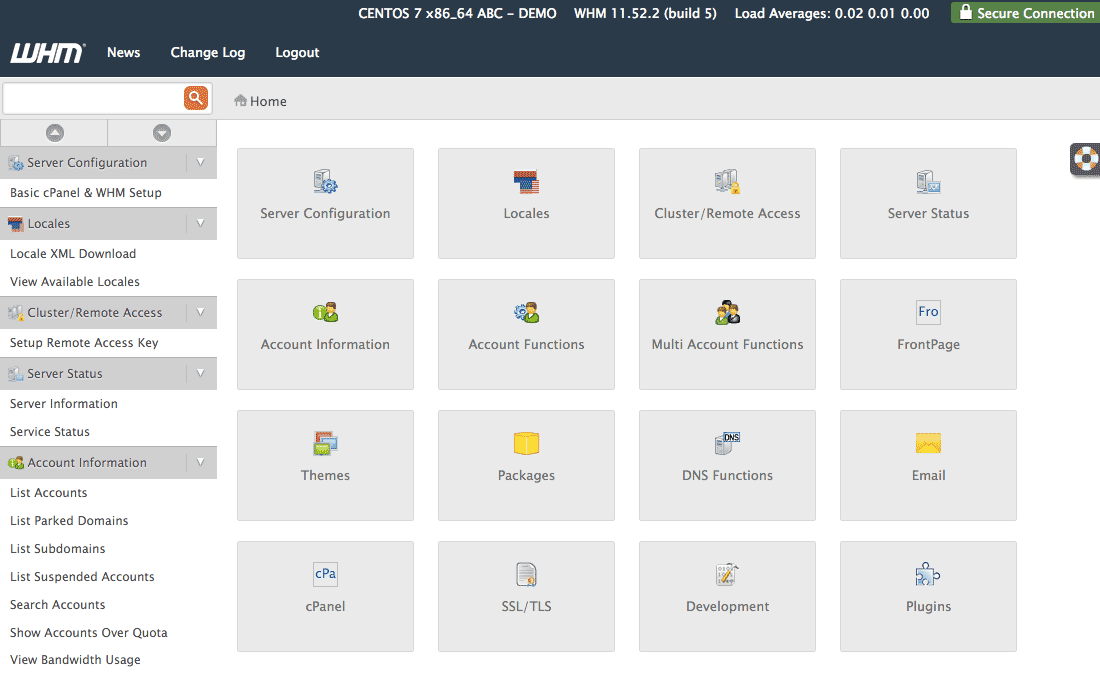The image size is (1100, 674).
Task: Open the Plugins puzzle tile icon
Action: [x=928, y=574]
